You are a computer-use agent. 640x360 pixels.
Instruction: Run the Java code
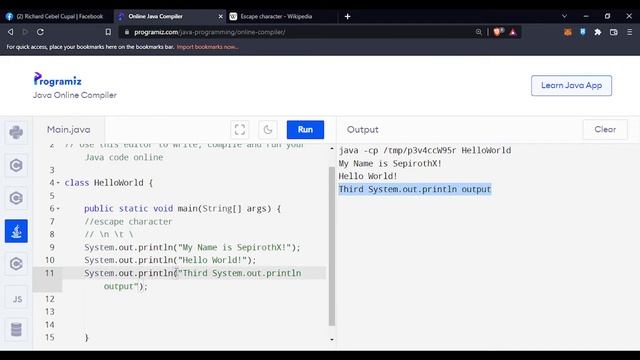[x=305, y=129]
